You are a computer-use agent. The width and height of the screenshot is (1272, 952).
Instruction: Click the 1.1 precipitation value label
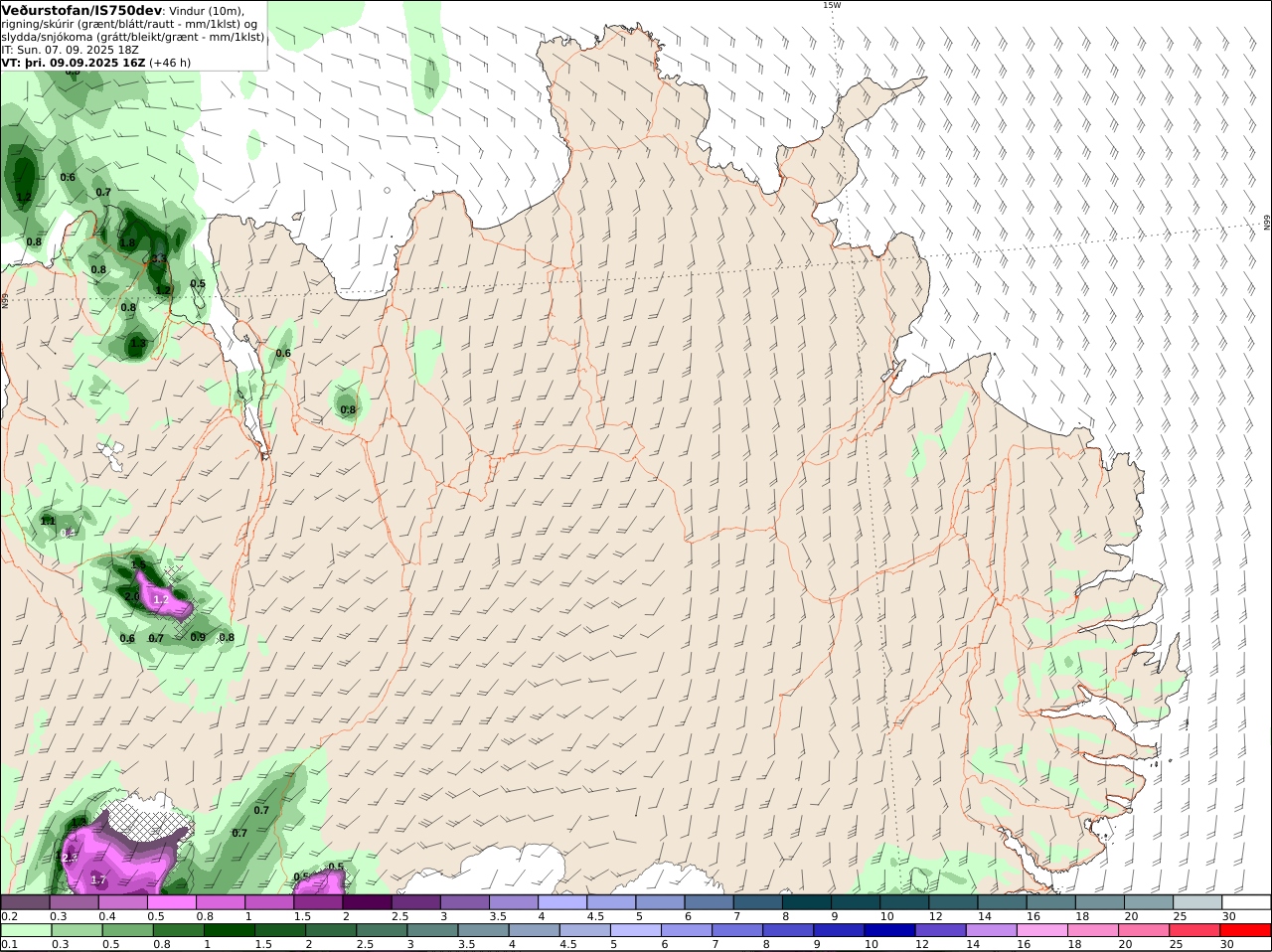point(48,521)
